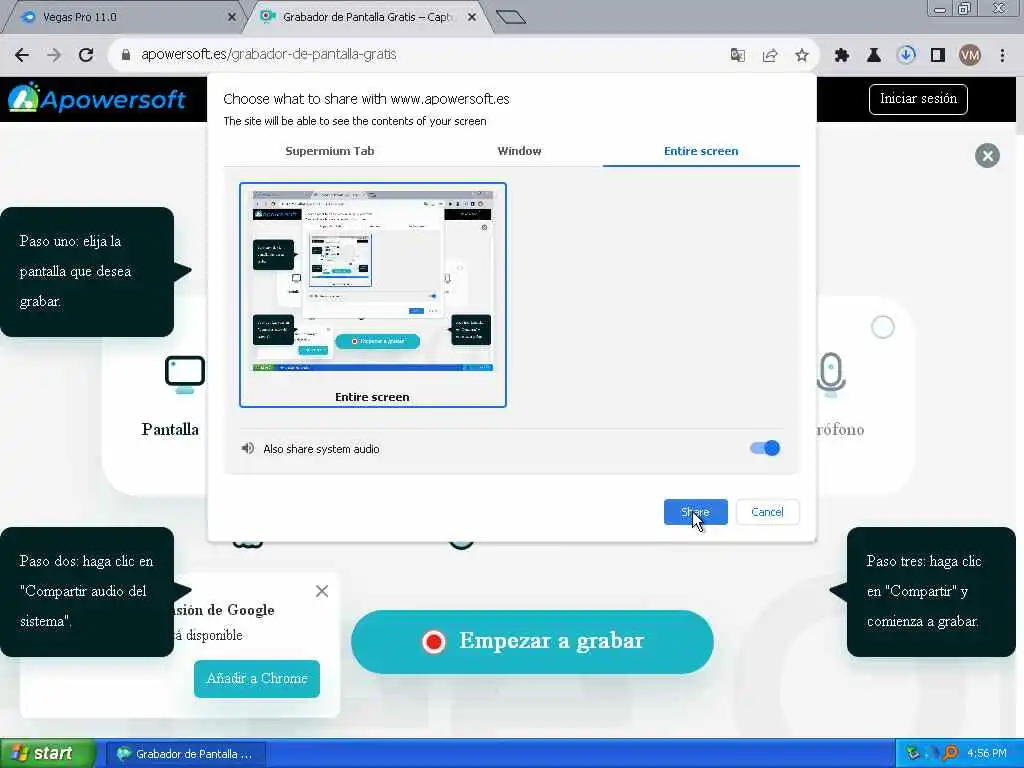The height and width of the screenshot is (768, 1024).
Task: Select the Grabador de Pantalla Gratis tab
Action: 368,17
